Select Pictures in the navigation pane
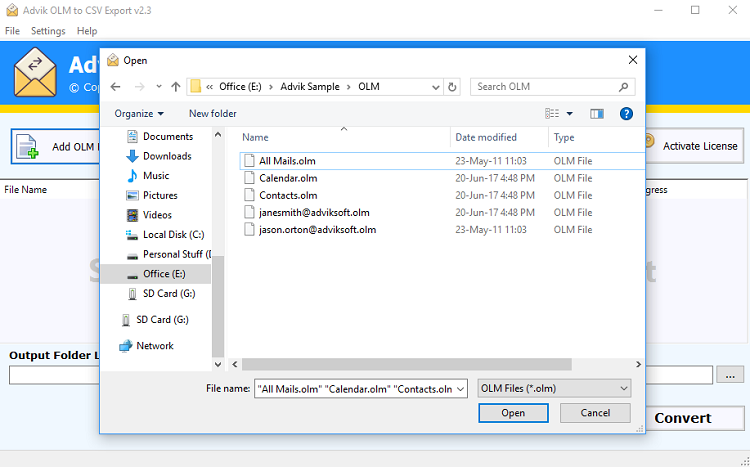 pos(160,195)
